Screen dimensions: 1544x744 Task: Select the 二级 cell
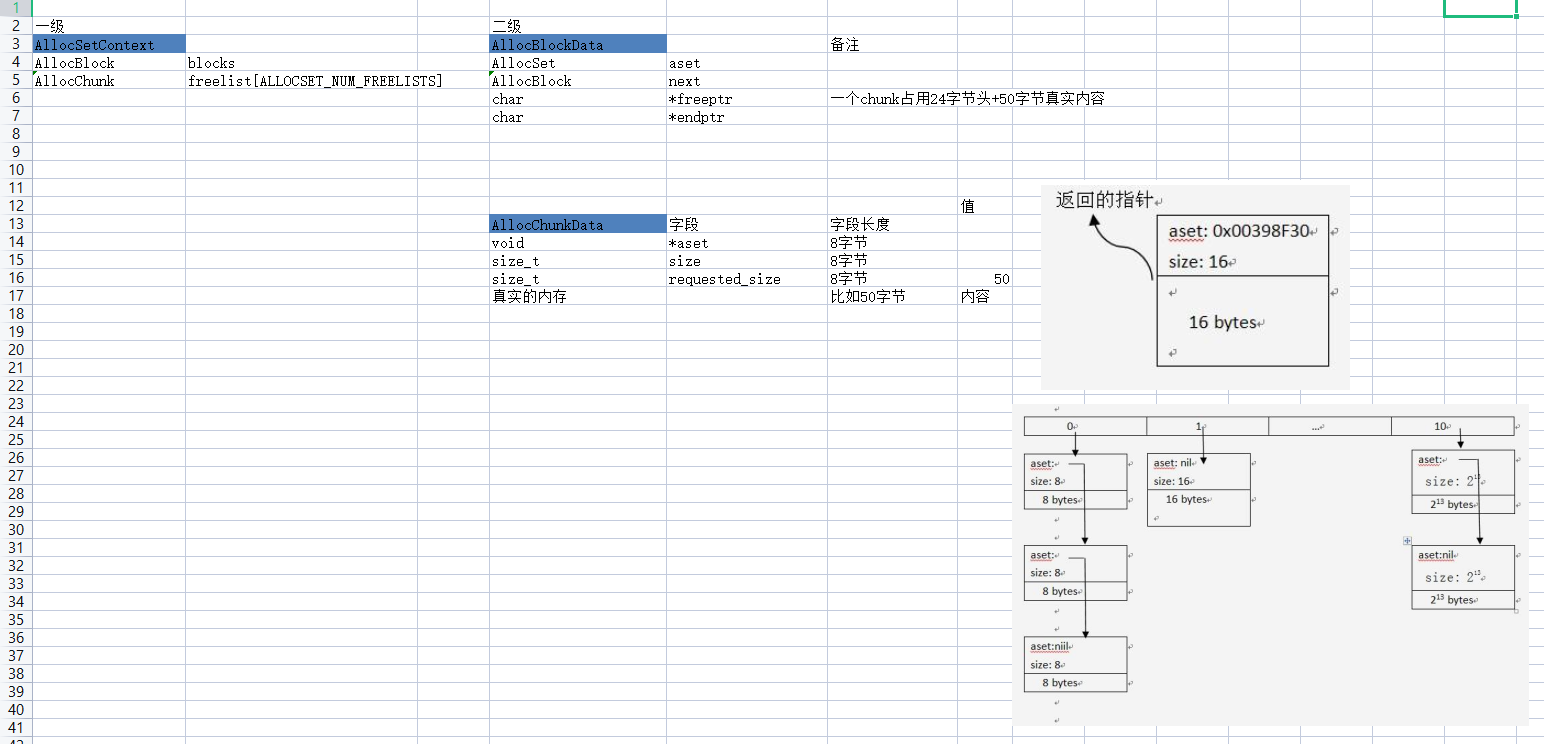pyautogui.click(x=578, y=27)
